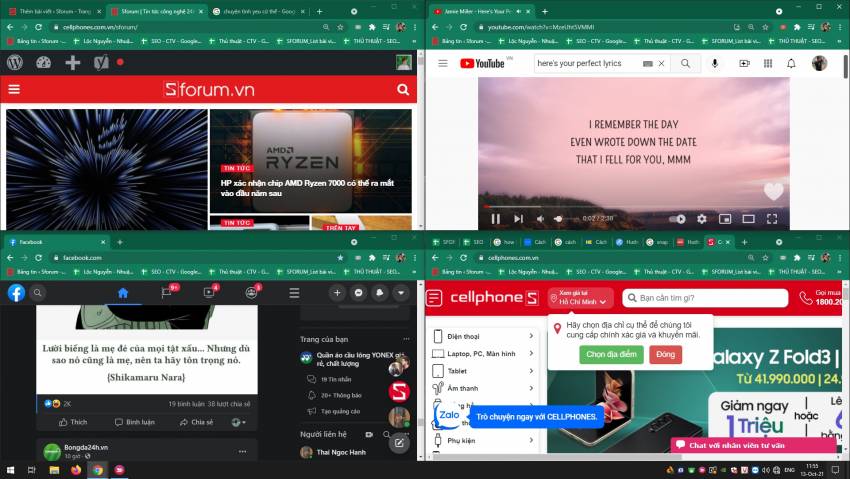This screenshot has width=850, height=479.
Task: Open the Sforum hamburger menu
Action: coord(14,89)
